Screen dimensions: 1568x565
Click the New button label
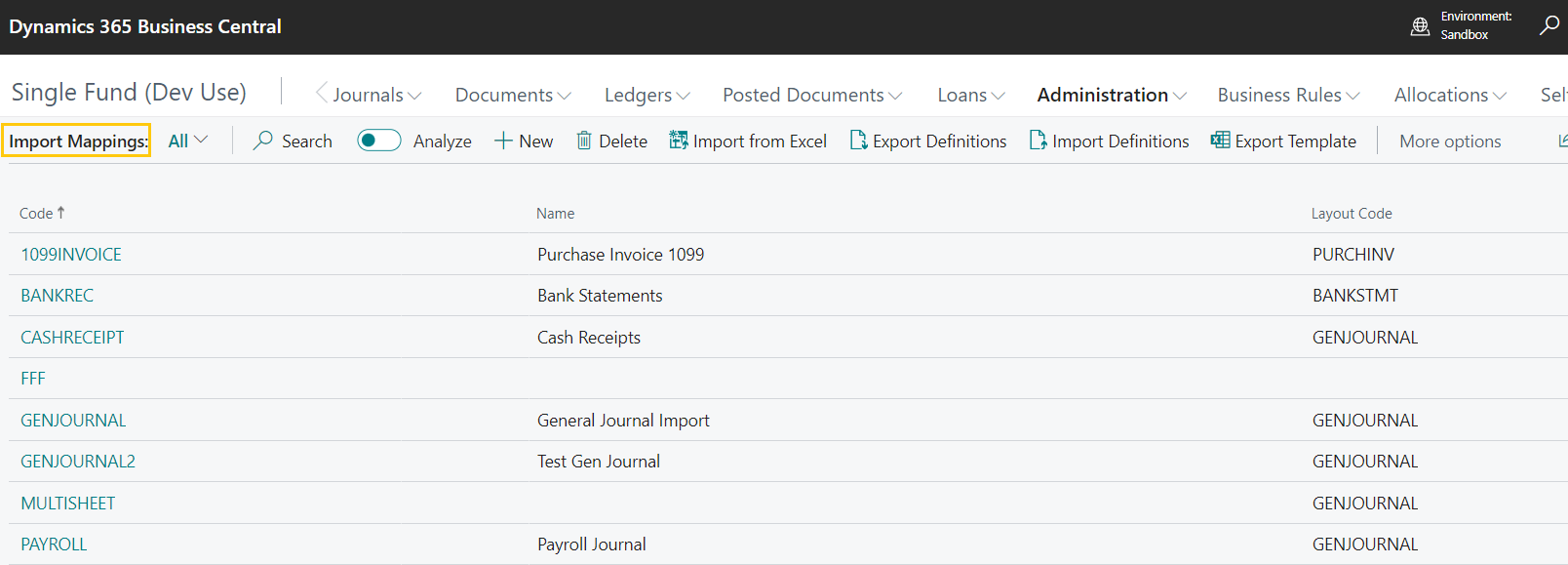click(x=535, y=141)
